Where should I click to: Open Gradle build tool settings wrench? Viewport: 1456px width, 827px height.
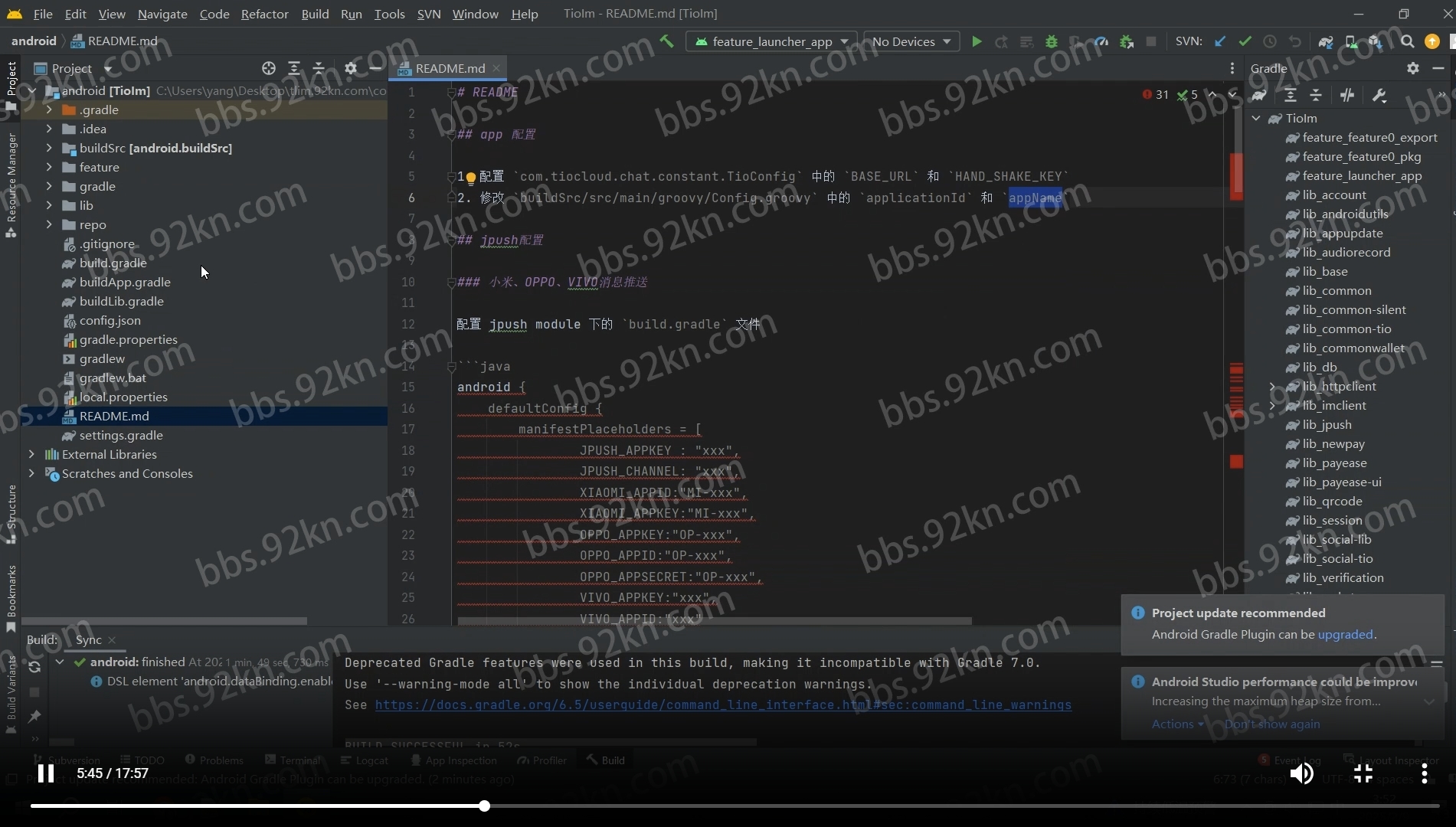(x=1379, y=95)
